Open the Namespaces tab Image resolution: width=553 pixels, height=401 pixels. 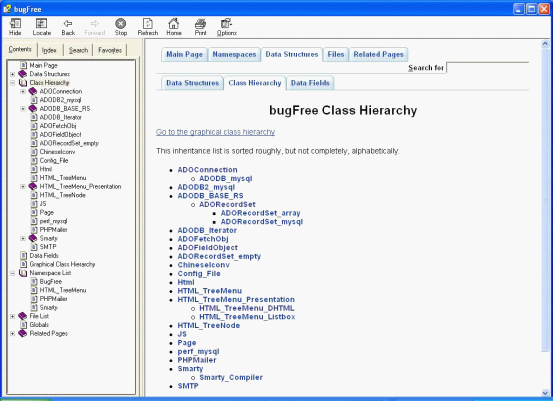pos(234,54)
